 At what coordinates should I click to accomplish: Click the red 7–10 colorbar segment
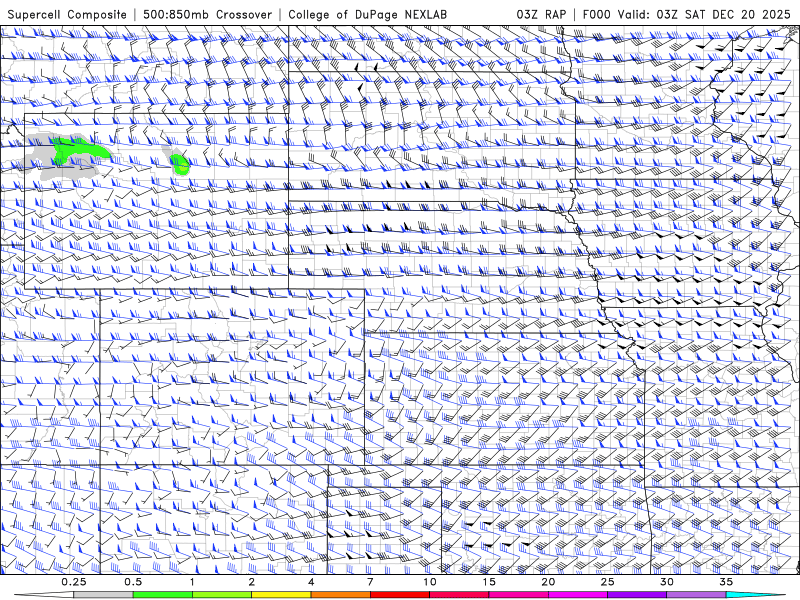pos(399,595)
